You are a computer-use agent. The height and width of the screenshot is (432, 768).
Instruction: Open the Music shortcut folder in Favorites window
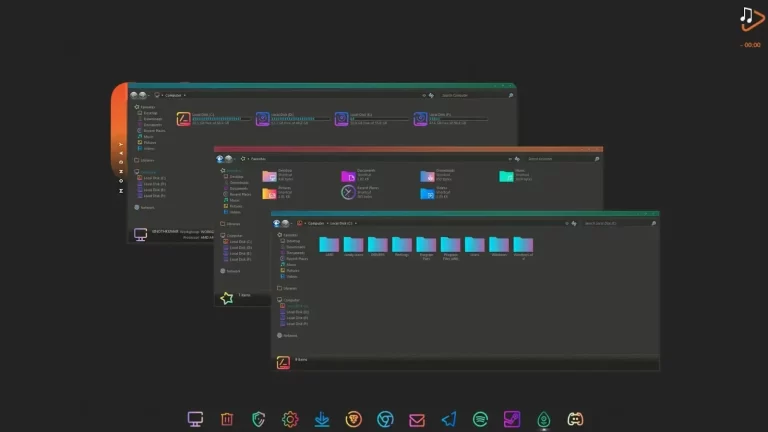click(506, 176)
